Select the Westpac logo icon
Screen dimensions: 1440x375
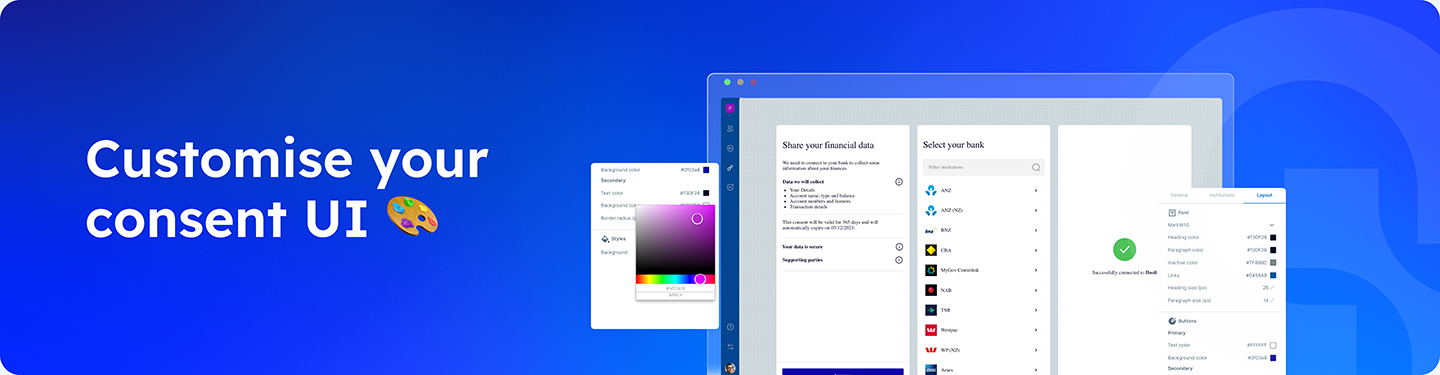point(931,329)
